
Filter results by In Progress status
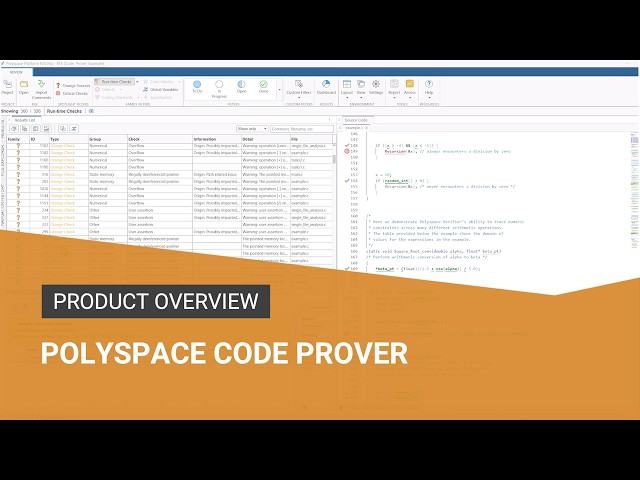click(x=219, y=89)
